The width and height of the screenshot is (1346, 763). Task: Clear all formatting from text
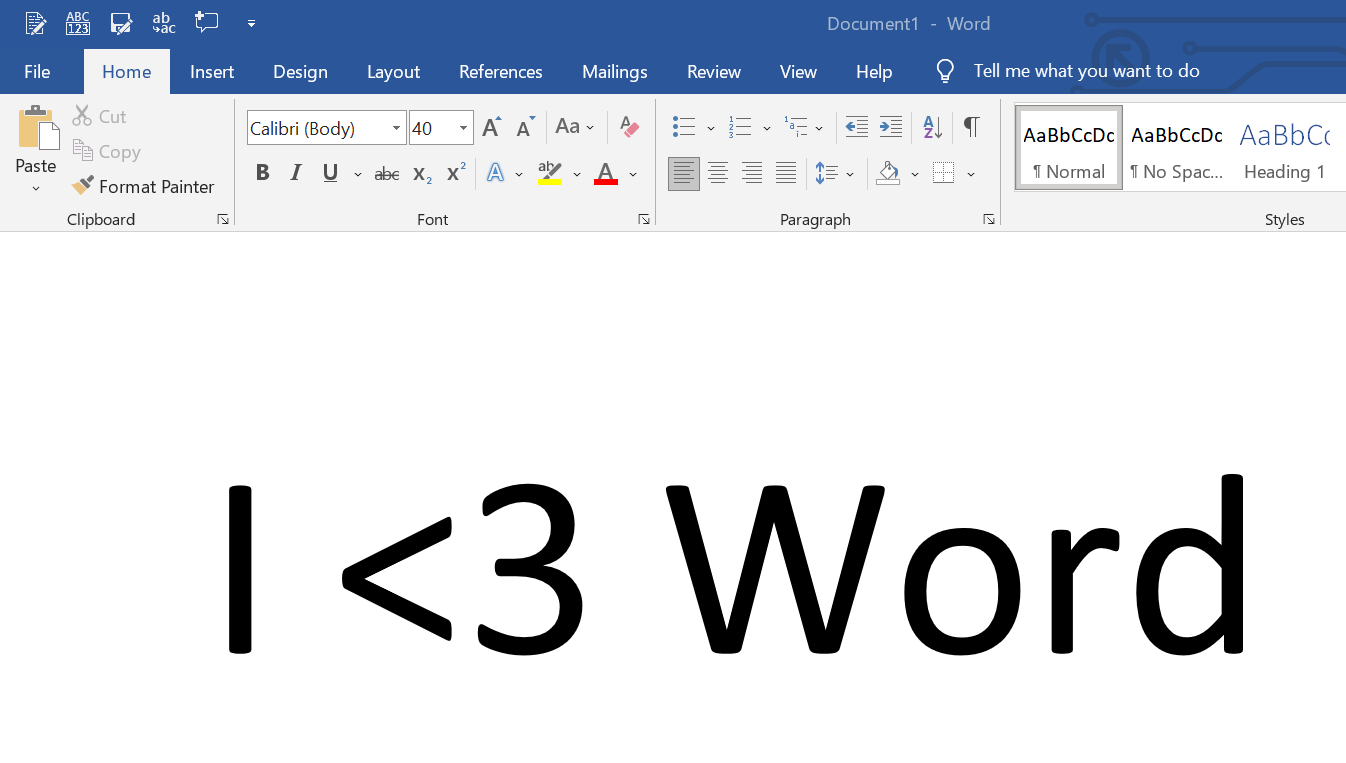[x=628, y=127]
